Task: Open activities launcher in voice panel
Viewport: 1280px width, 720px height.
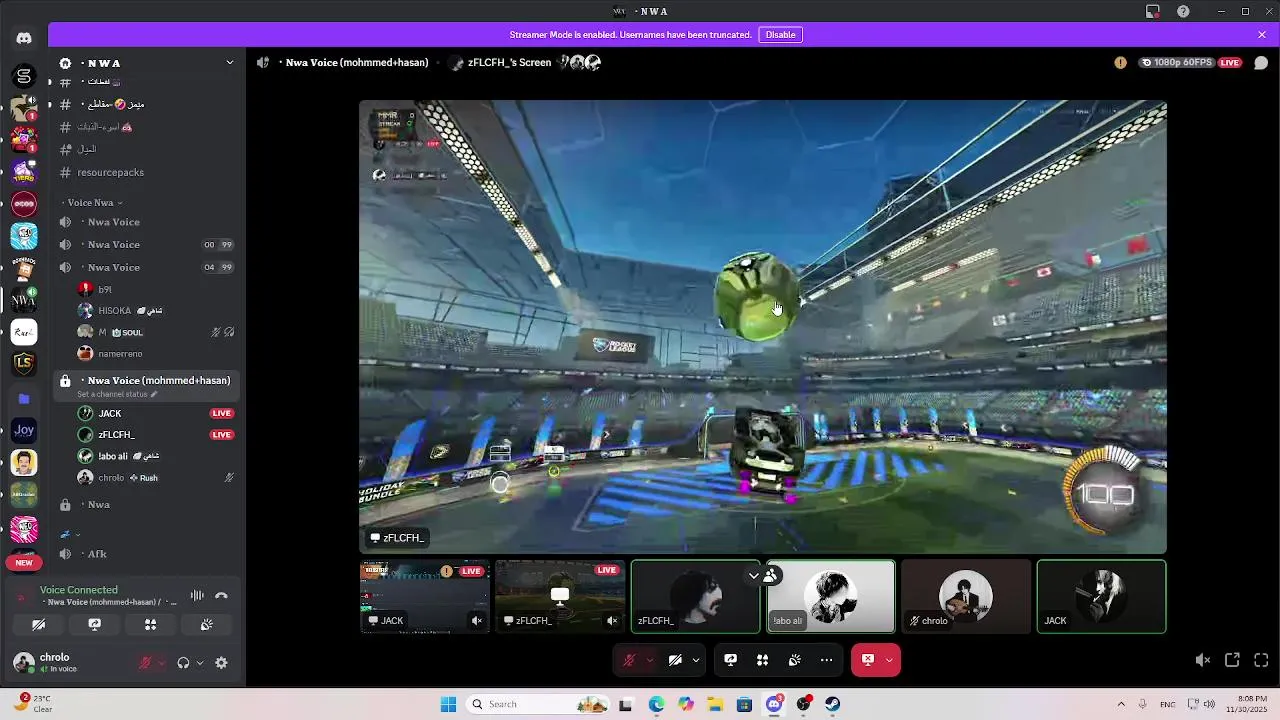Action: (x=150, y=624)
